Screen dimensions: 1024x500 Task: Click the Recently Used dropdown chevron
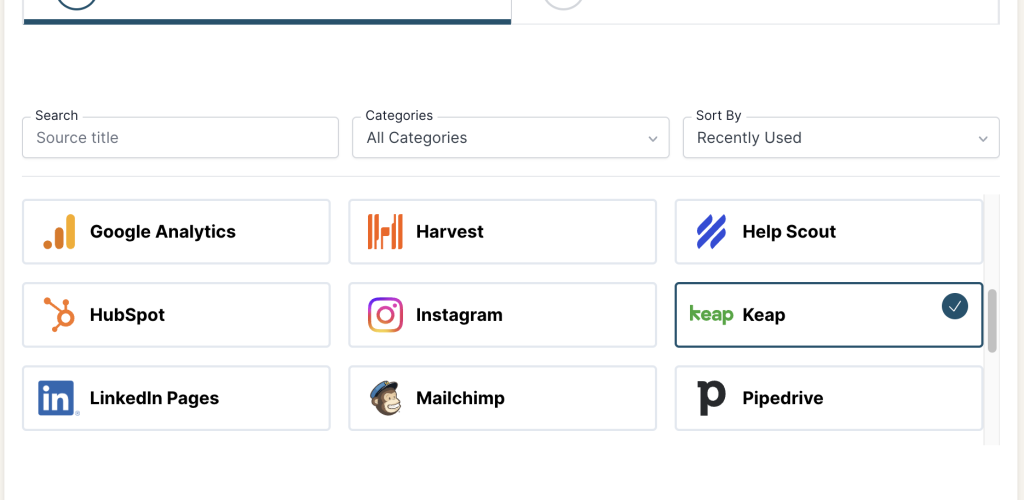(983, 139)
